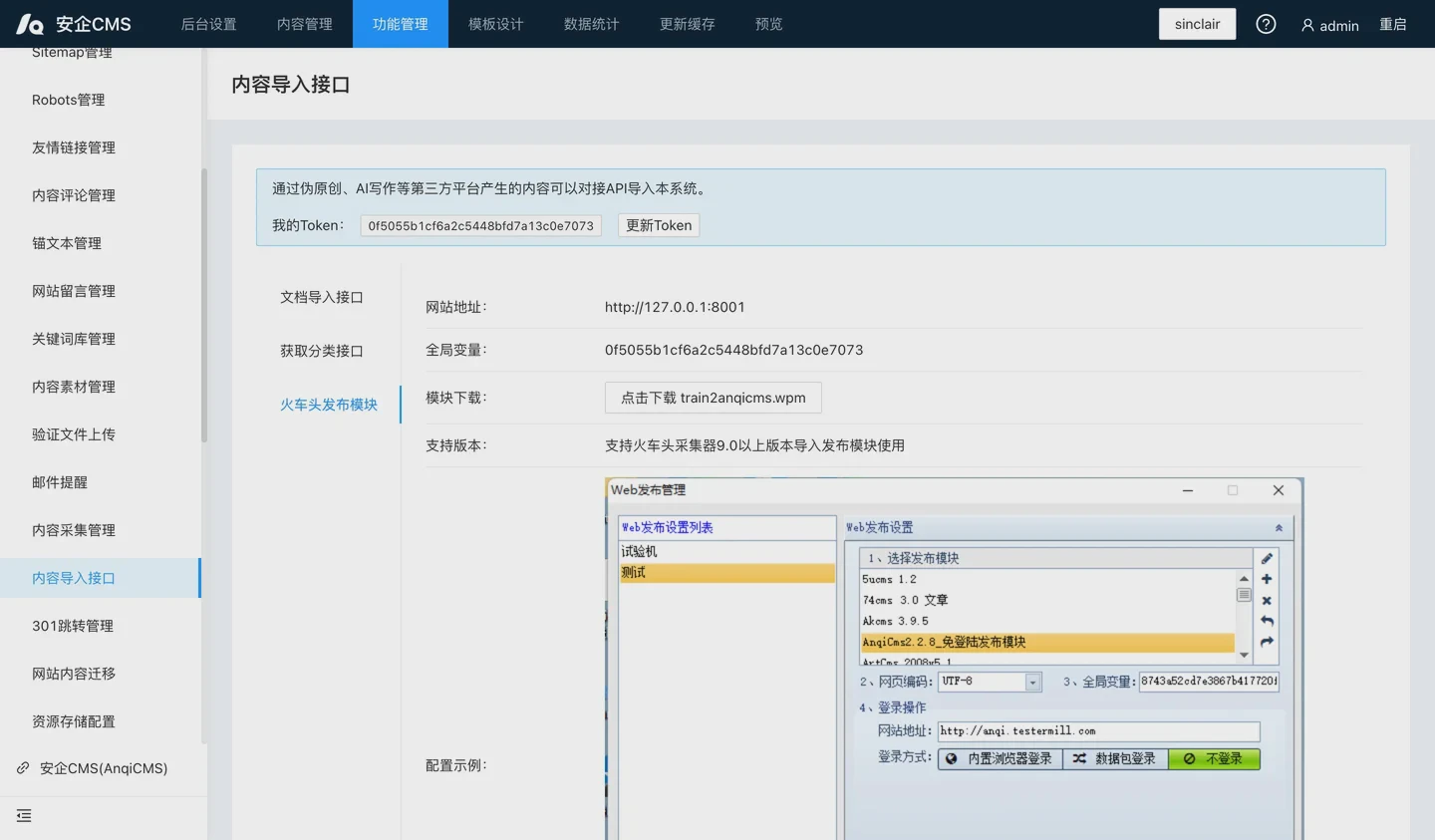The height and width of the screenshot is (840, 1435).
Task: Click the link icon beside 安企CMS(AnqiCMS)
Action: pos(23,768)
